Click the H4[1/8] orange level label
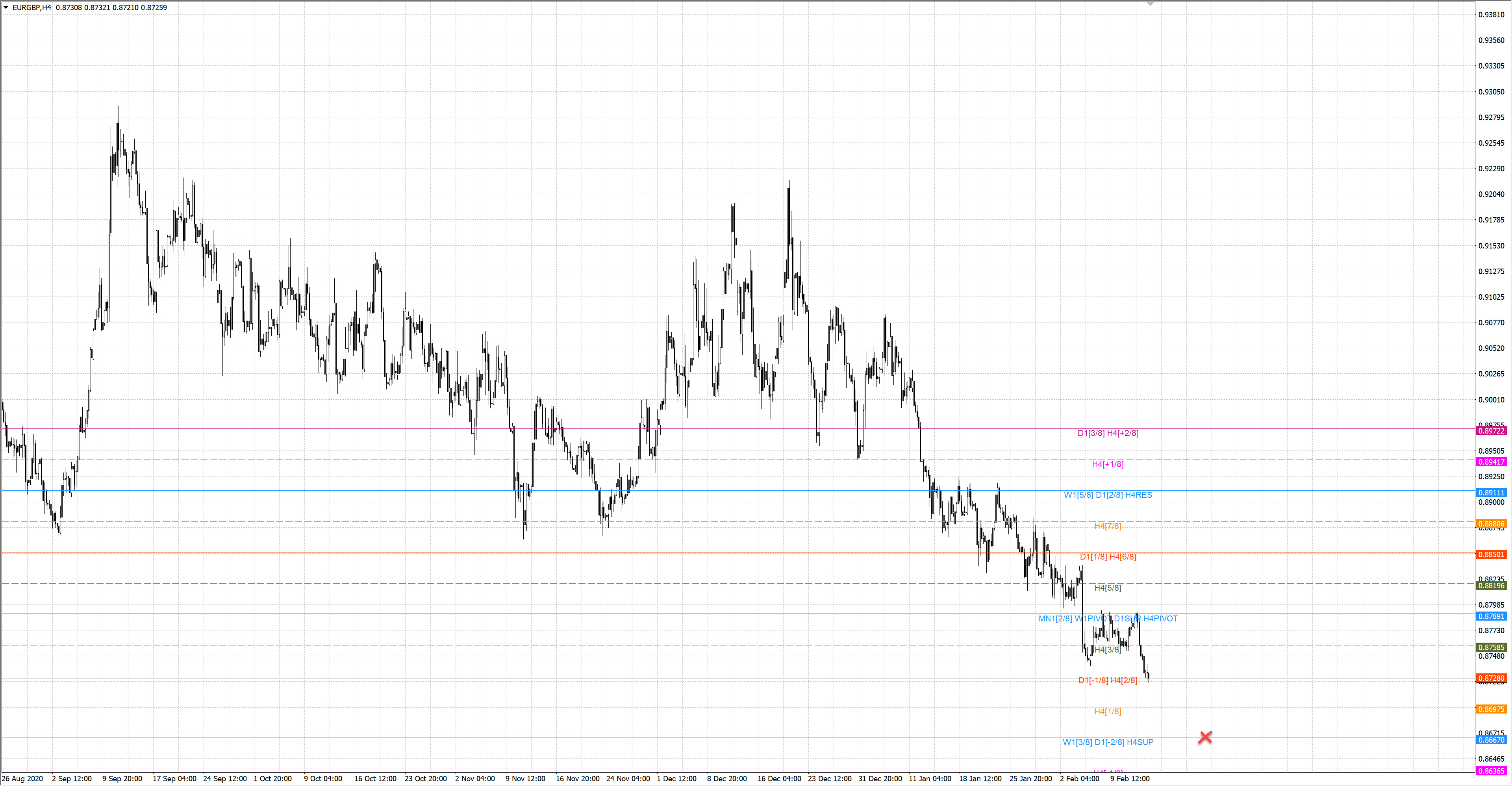The width and height of the screenshot is (1512, 786). (1108, 712)
